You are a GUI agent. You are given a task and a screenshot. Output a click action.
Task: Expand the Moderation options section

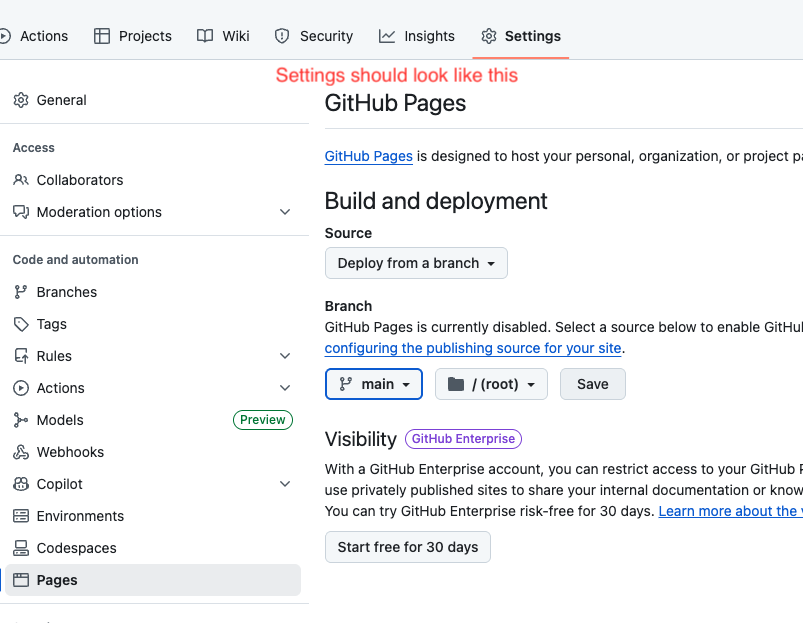(x=285, y=212)
